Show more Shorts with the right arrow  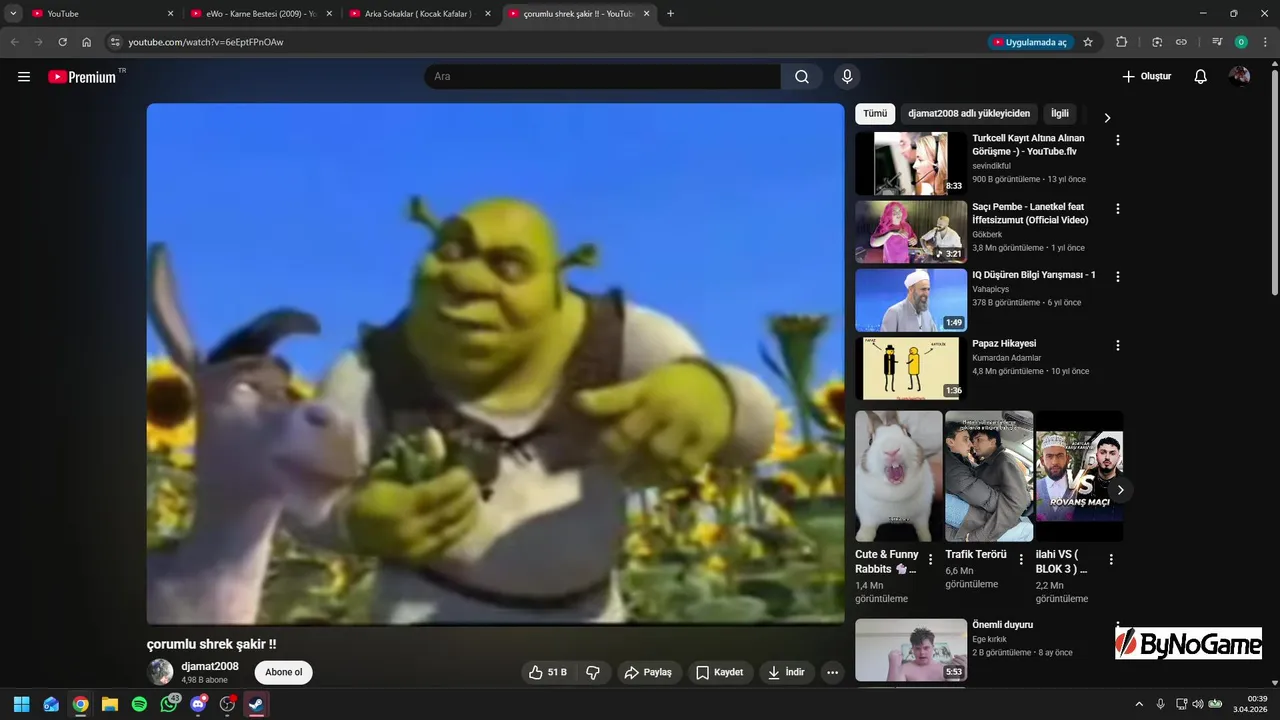tap(1121, 490)
